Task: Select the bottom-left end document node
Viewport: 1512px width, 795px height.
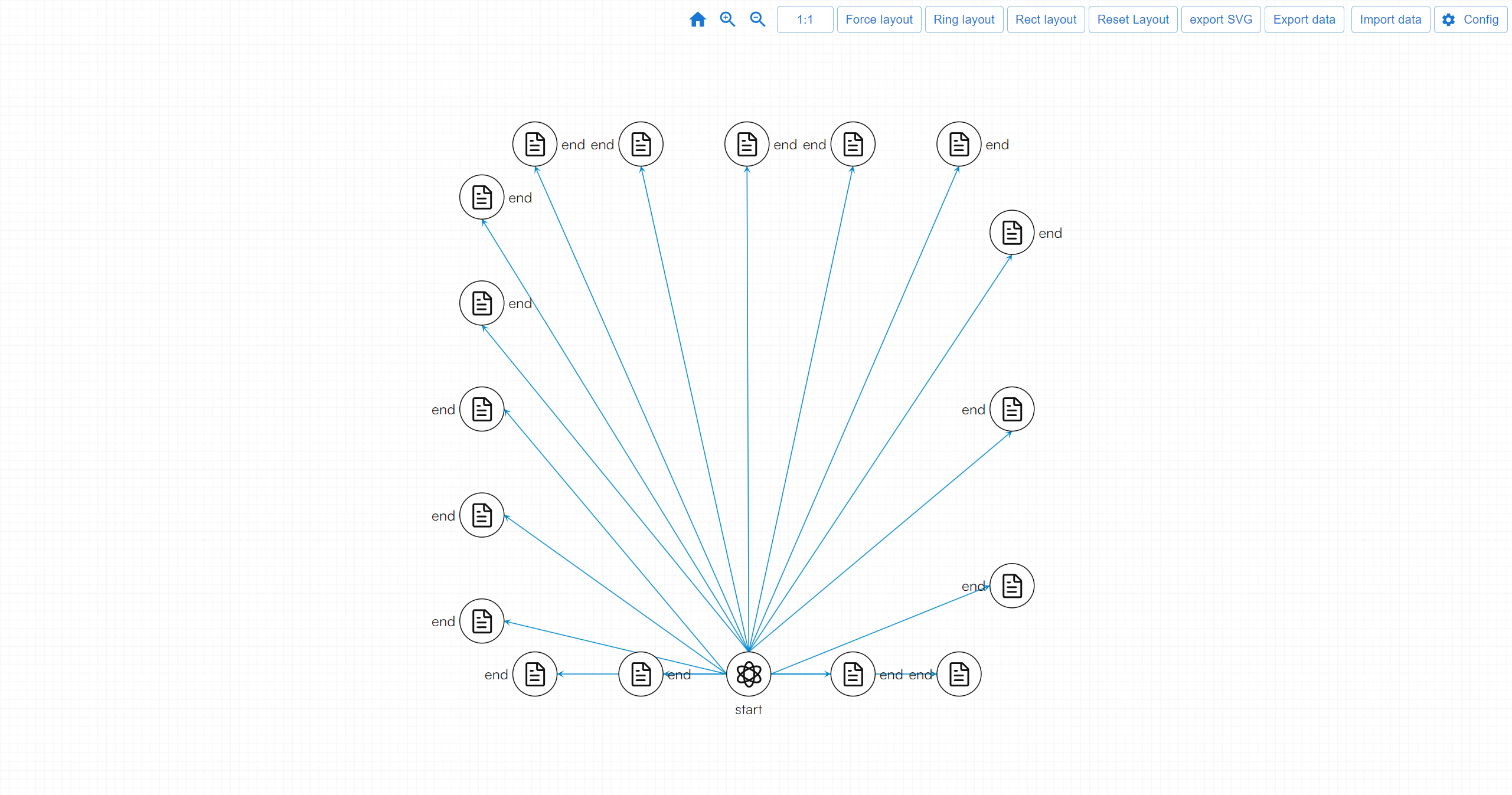Action: tap(535, 674)
